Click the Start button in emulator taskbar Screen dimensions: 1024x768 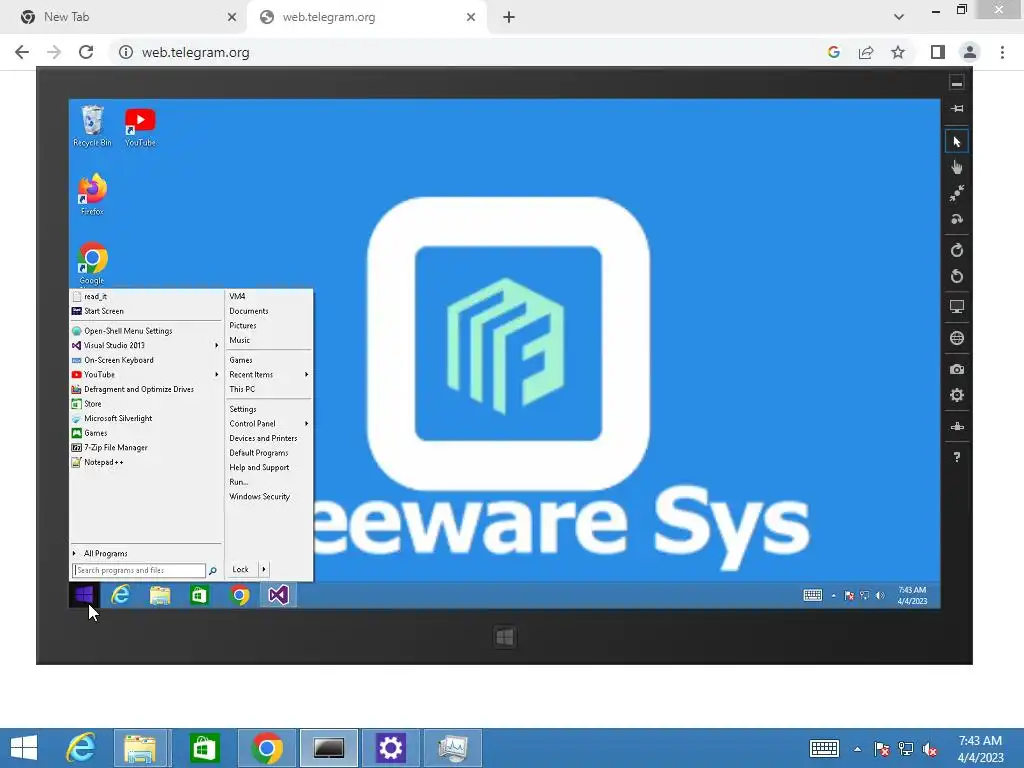pyautogui.click(x=84, y=595)
